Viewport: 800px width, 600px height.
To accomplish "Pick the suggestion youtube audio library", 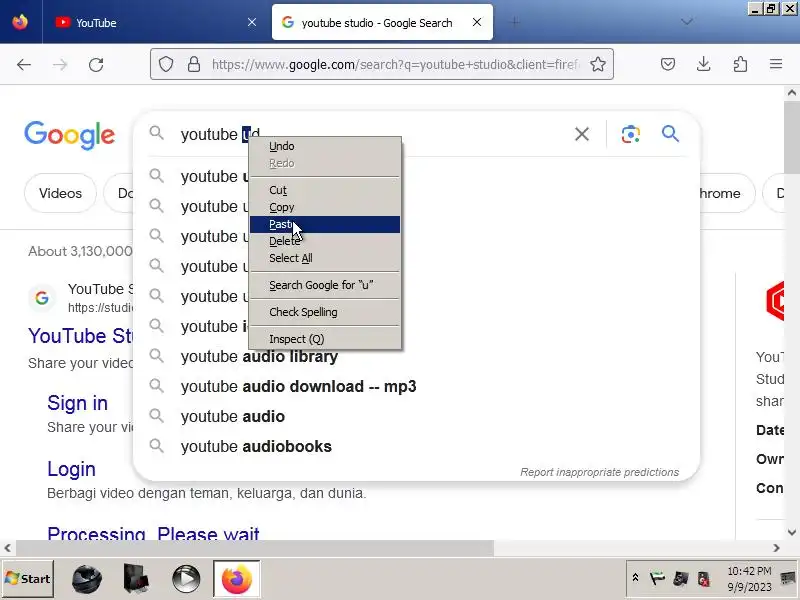I will [x=416, y=357].
